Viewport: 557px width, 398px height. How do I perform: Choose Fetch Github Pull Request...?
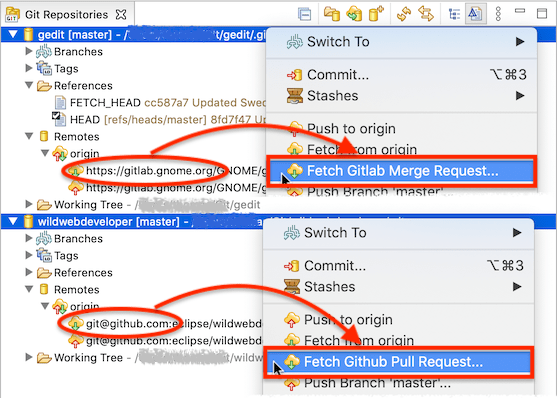pos(399,362)
